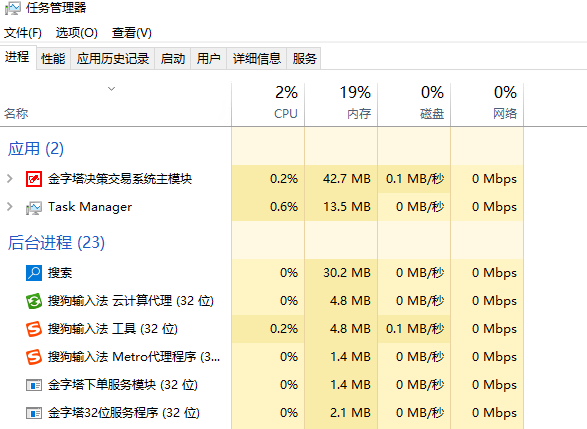Click the green 搜狗输入法 云计算代理 icon
Image resolution: width=587 pixels, height=429 pixels.
pos(34,301)
